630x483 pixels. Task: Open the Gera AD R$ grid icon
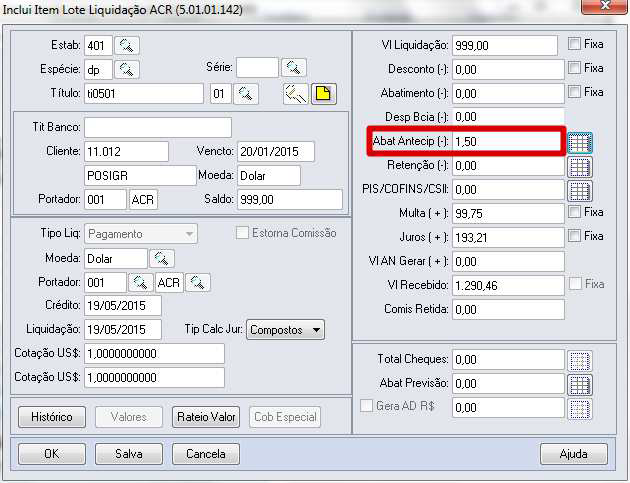(x=579, y=409)
